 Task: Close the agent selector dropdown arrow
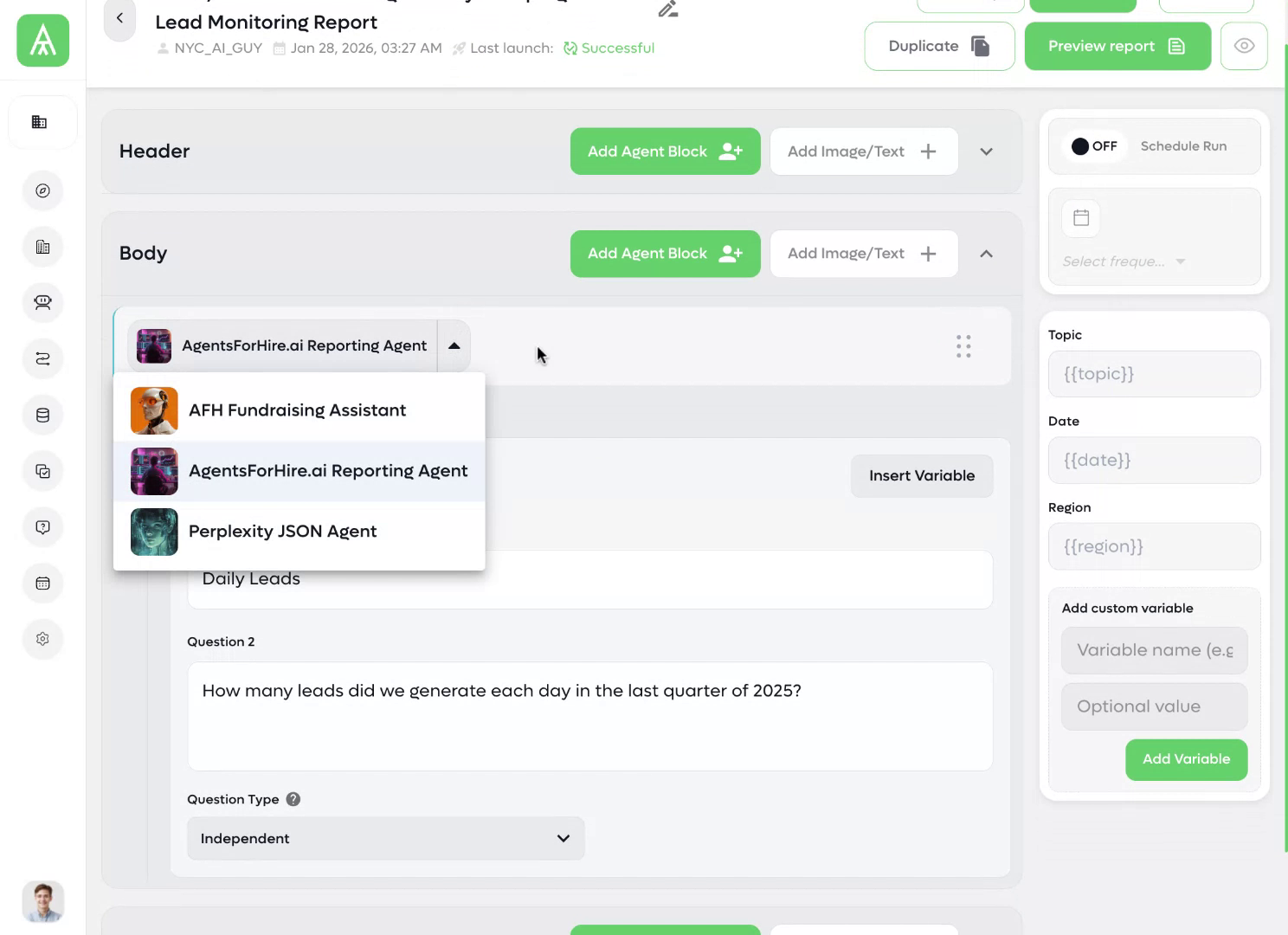454,345
